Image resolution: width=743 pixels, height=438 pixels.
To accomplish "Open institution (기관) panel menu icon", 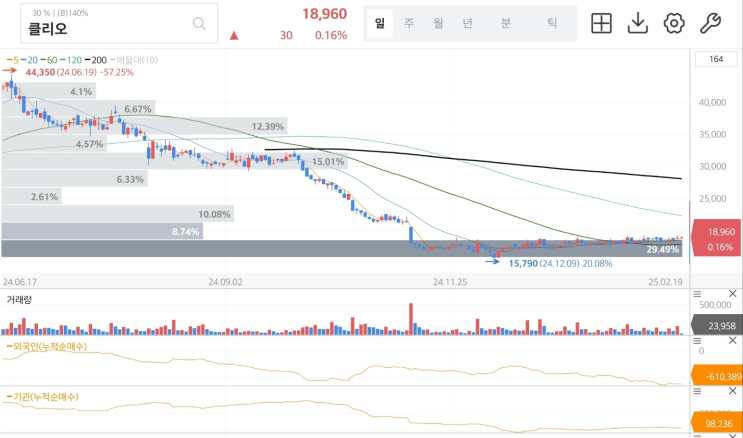I will point(697,391).
